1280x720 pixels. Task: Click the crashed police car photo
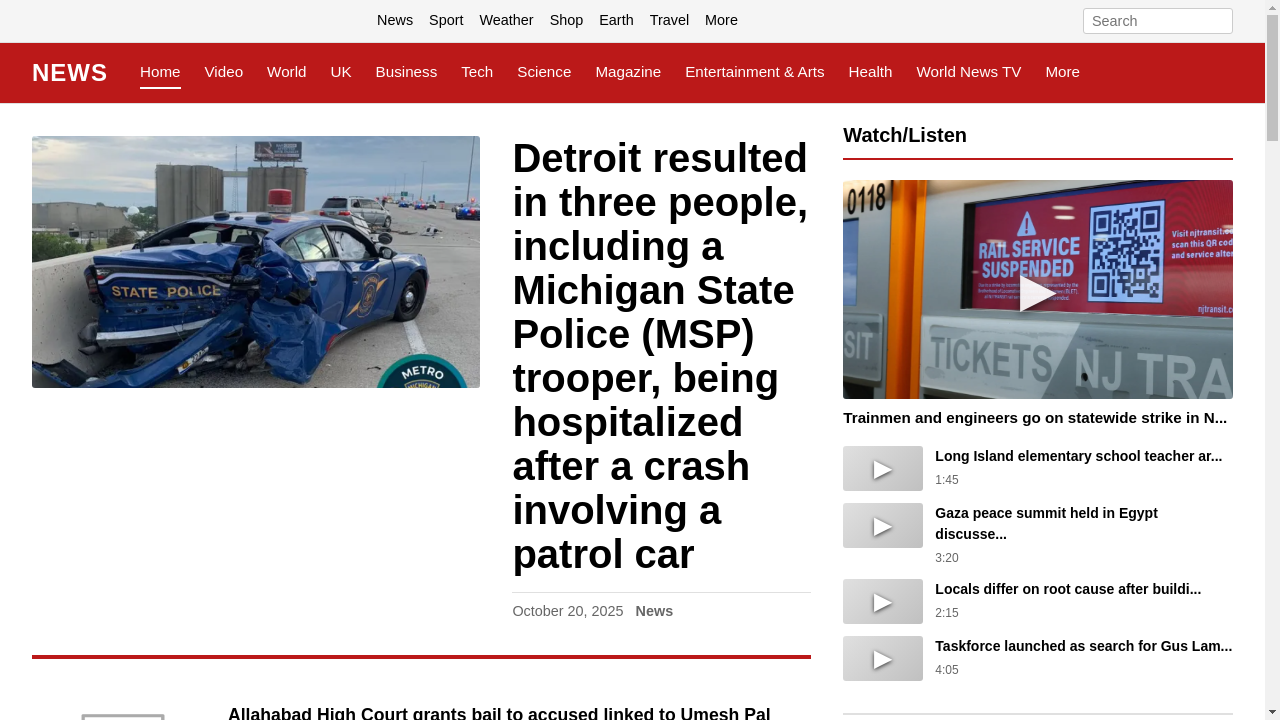tap(256, 261)
